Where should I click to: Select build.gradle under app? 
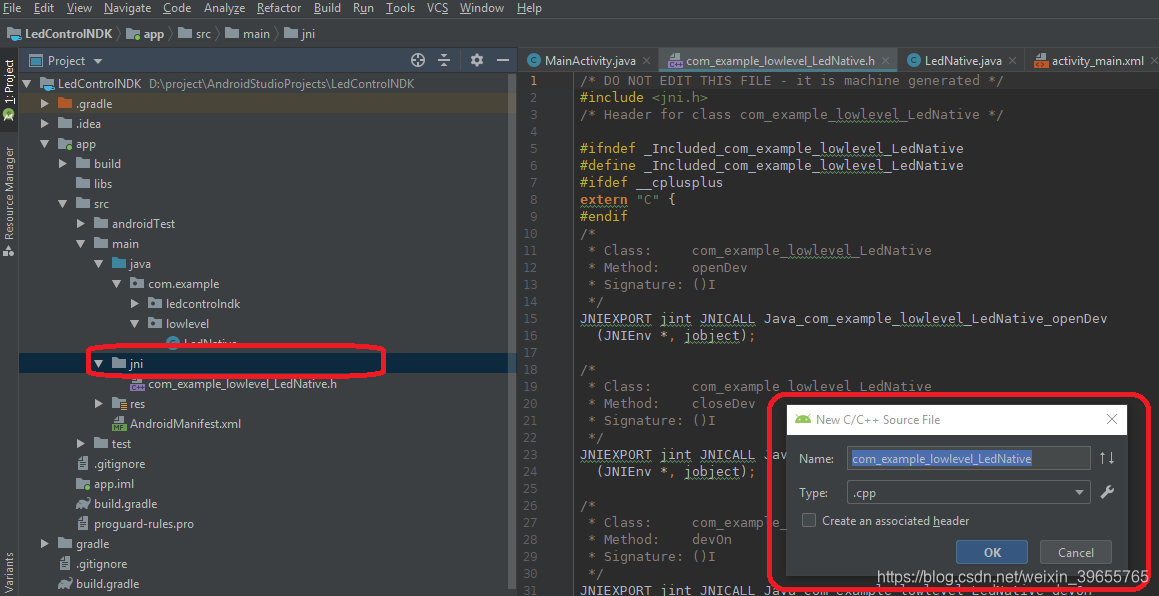point(125,504)
